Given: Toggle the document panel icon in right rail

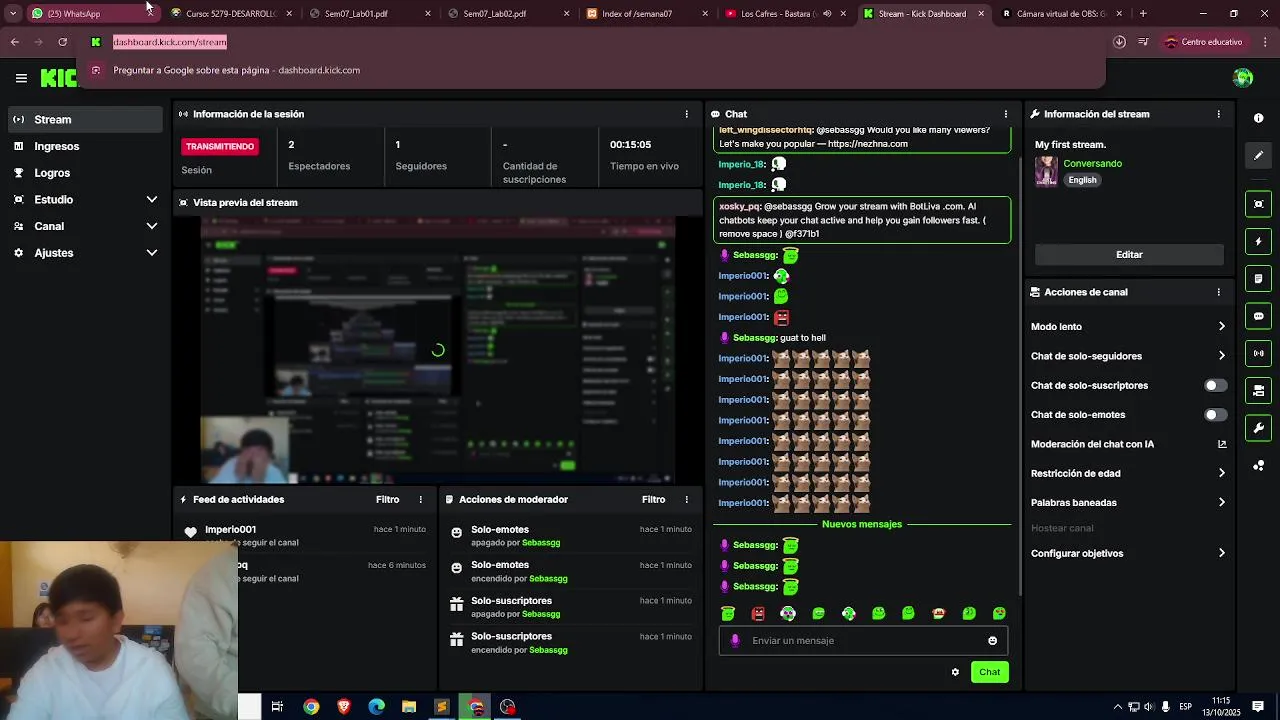Looking at the screenshot, I should click(x=1258, y=278).
